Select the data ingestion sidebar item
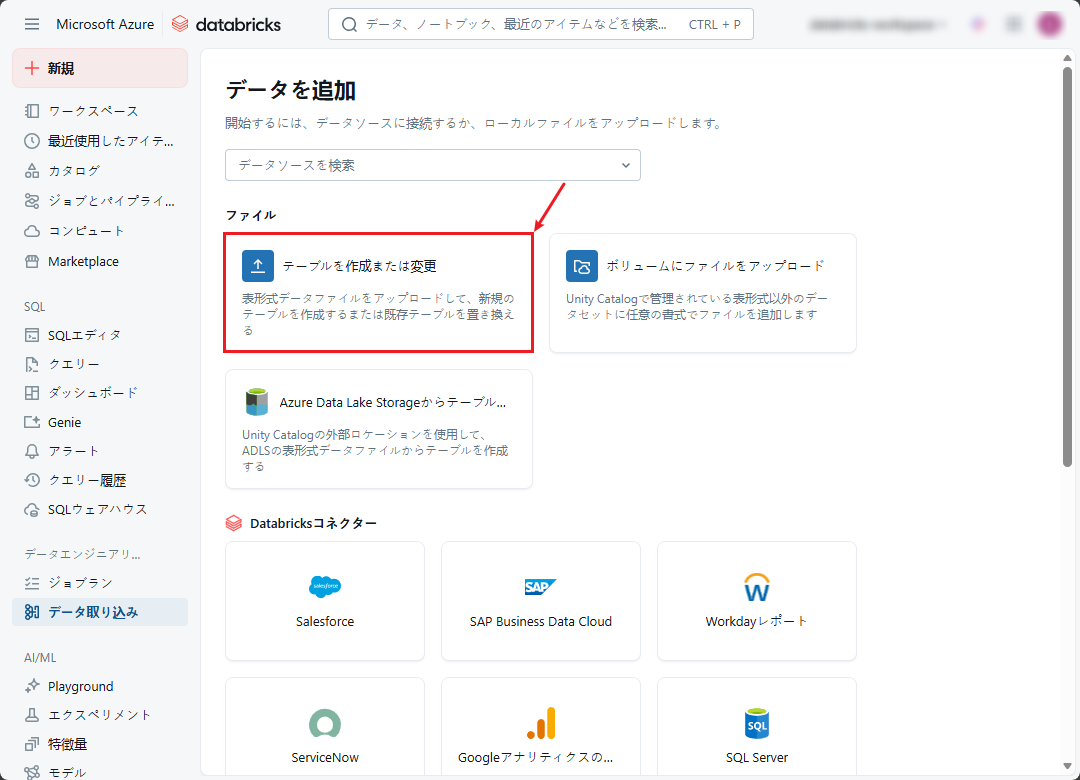This screenshot has height=780, width=1080. (x=100, y=612)
